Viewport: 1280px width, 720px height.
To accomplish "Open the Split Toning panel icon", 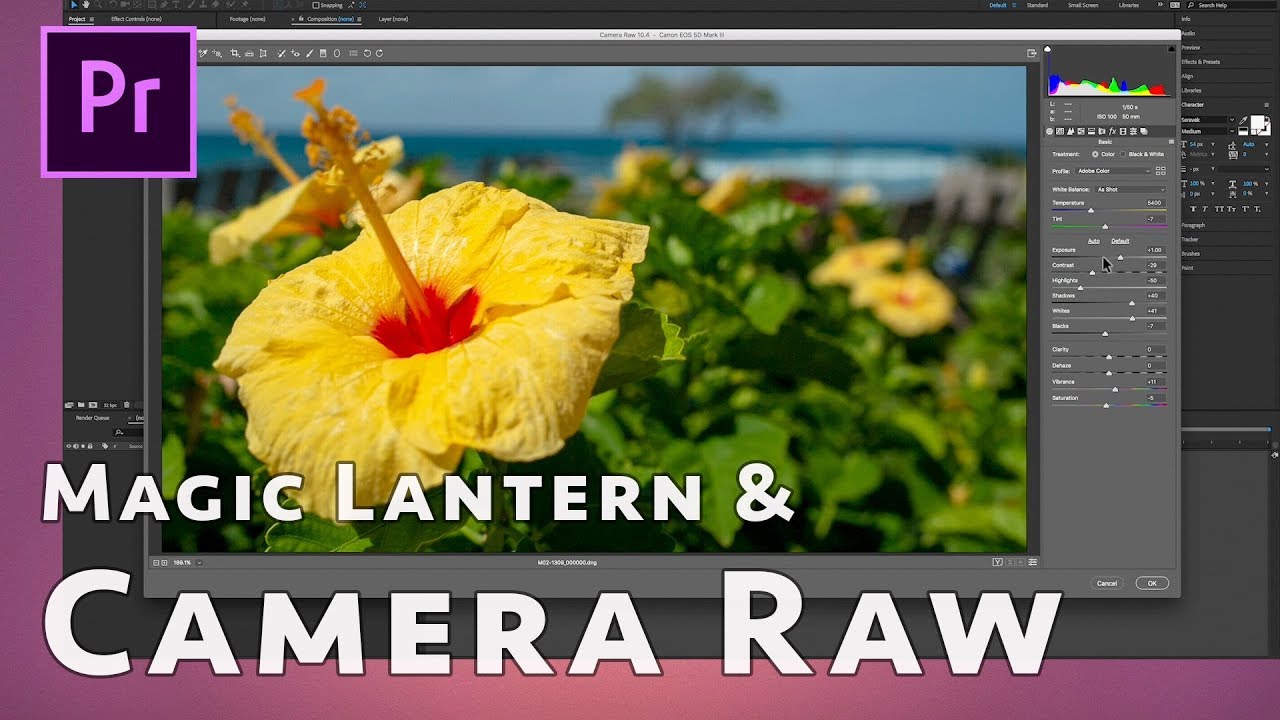I will click(x=1091, y=131).
